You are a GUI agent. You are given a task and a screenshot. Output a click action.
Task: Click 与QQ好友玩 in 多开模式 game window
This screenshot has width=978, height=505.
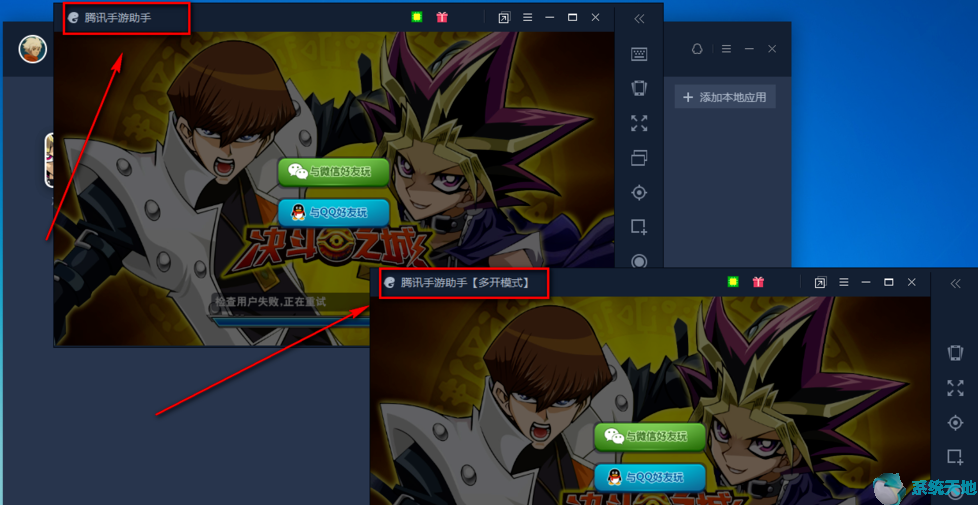coord(650,478)
